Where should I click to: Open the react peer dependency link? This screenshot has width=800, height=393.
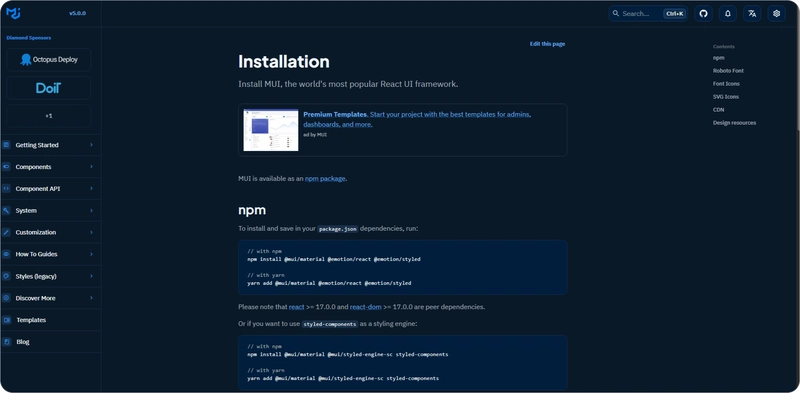296,307
